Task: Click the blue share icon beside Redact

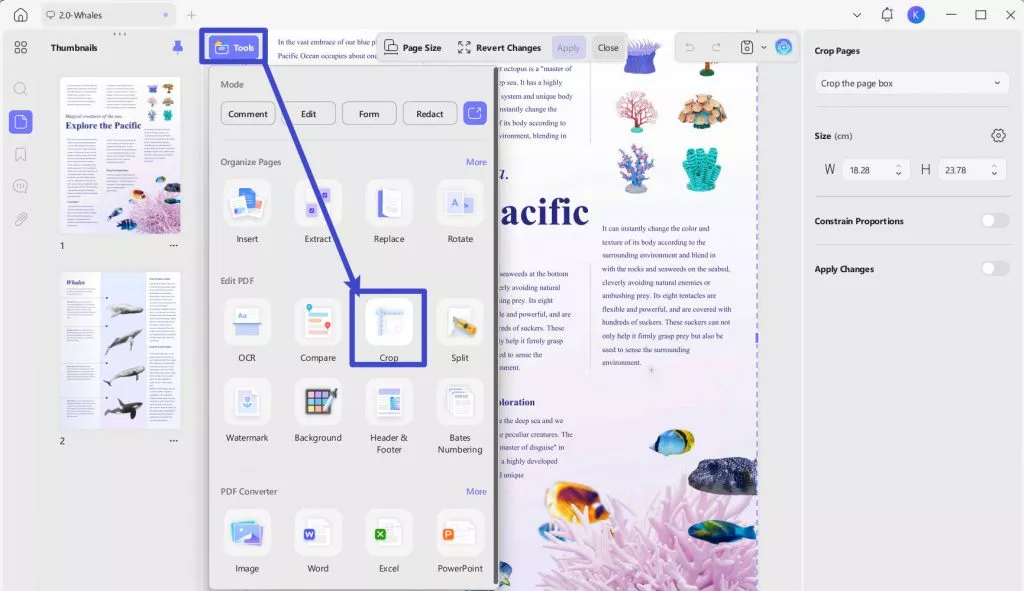Action: click(x=475, y=113)
